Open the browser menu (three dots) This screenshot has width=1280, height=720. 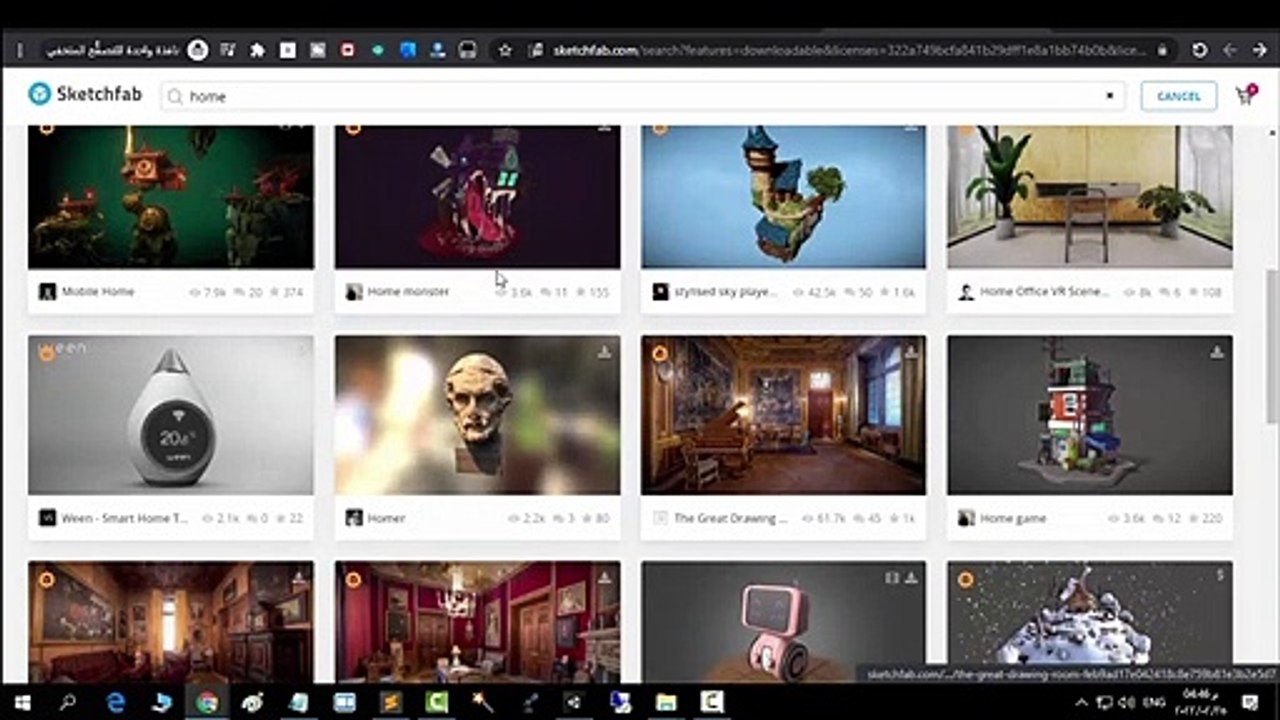22,50
